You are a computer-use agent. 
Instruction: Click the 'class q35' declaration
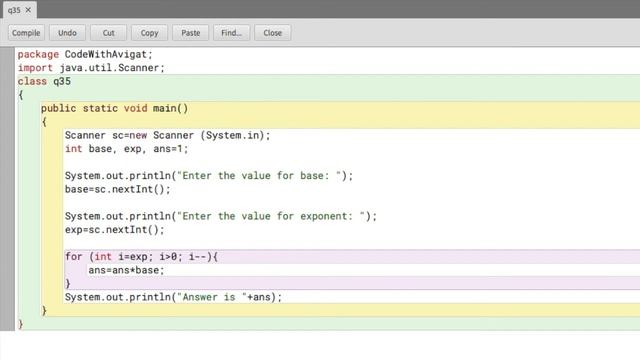coord(44,81)
